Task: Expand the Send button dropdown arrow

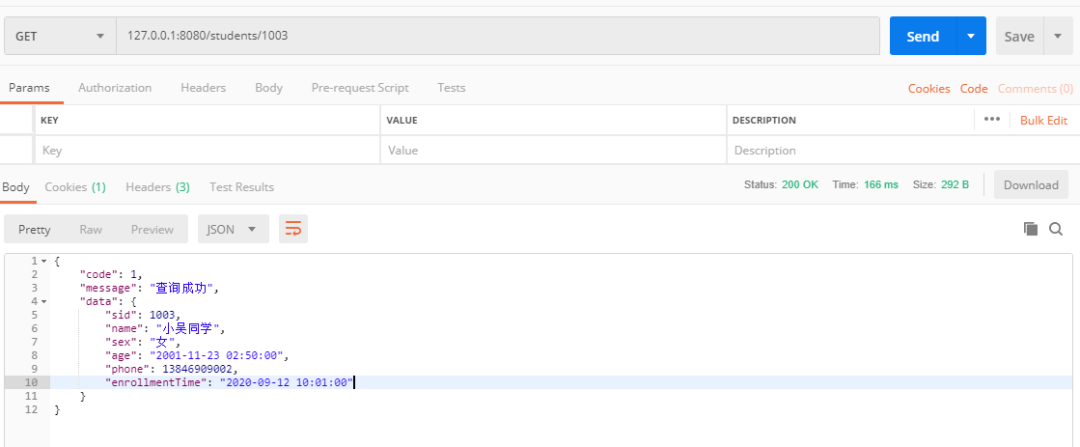Action: 971,36
